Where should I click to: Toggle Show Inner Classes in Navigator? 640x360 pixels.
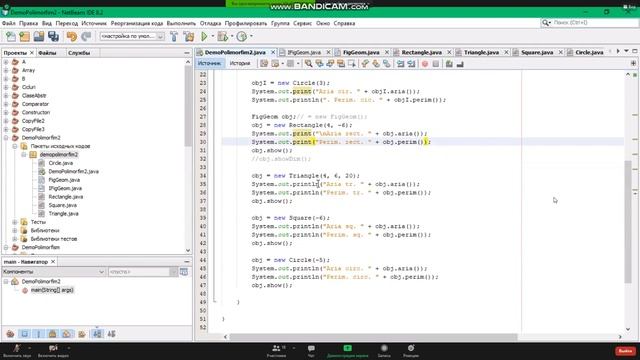[x=67, y=334]
